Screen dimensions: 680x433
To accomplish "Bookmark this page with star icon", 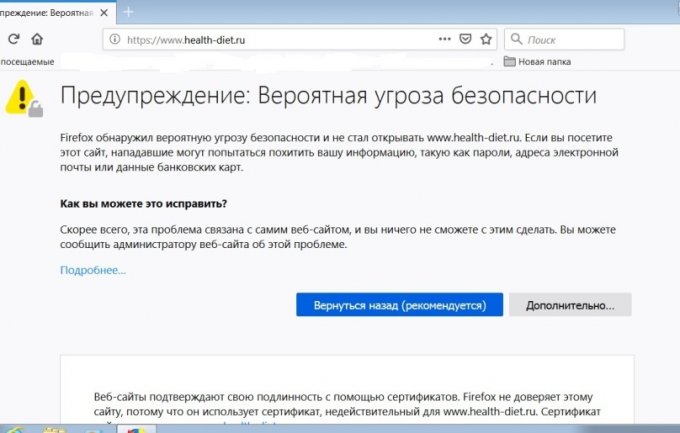I will [x=486, y=39].
